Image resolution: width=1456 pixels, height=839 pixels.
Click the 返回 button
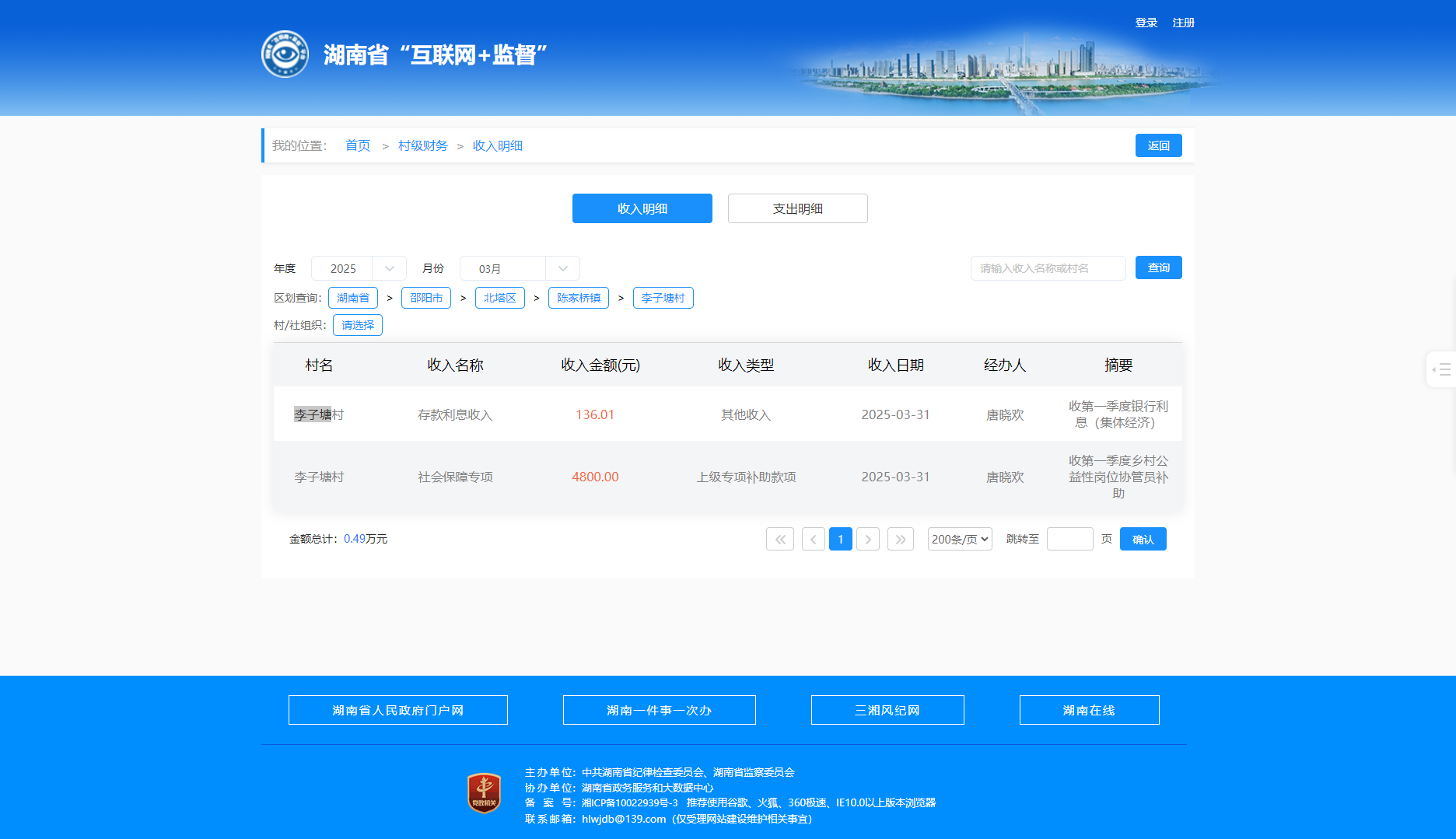(x=1159, y=145)
